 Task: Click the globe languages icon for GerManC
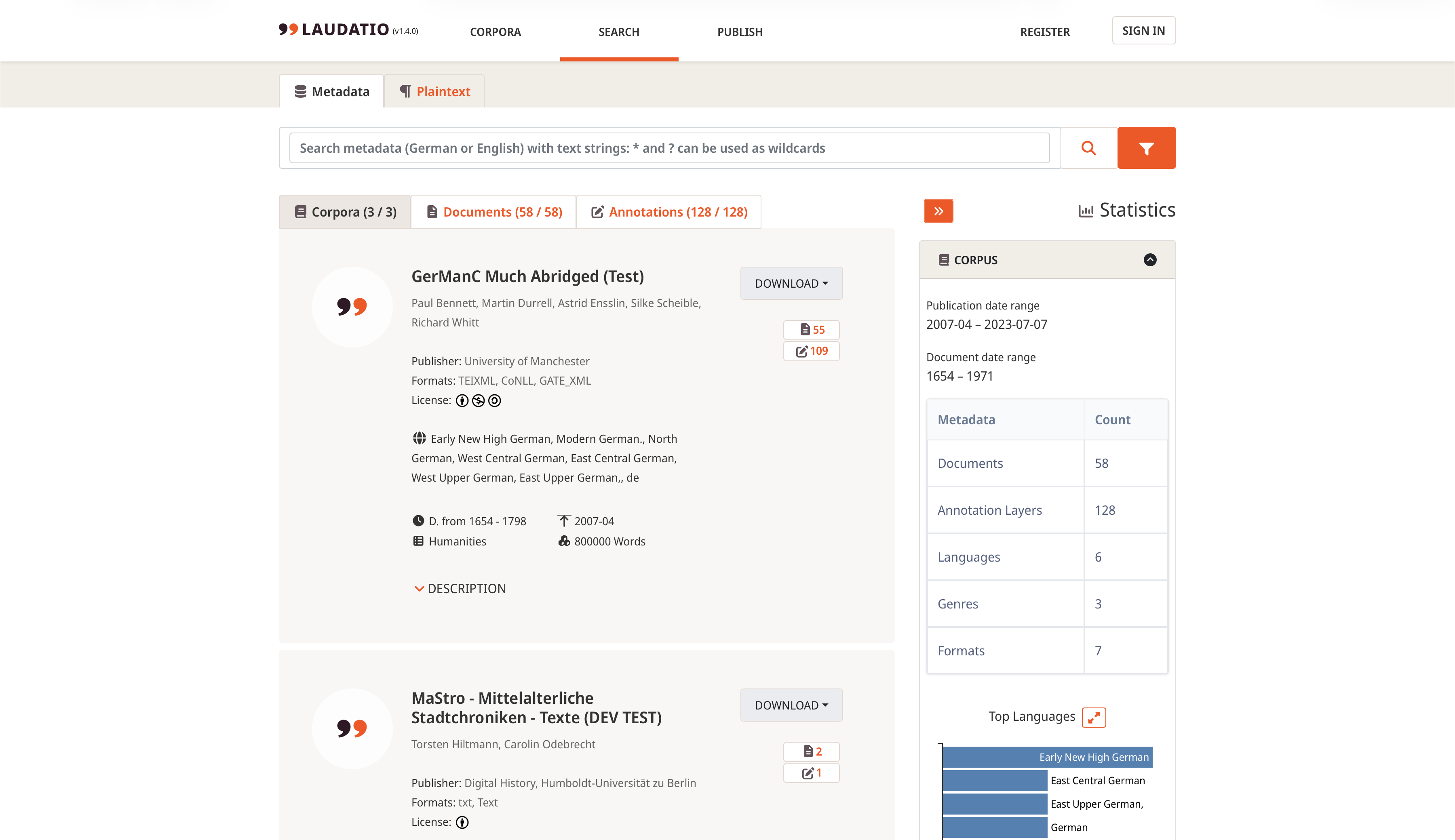pyautogui.click(x=420, y=438)
